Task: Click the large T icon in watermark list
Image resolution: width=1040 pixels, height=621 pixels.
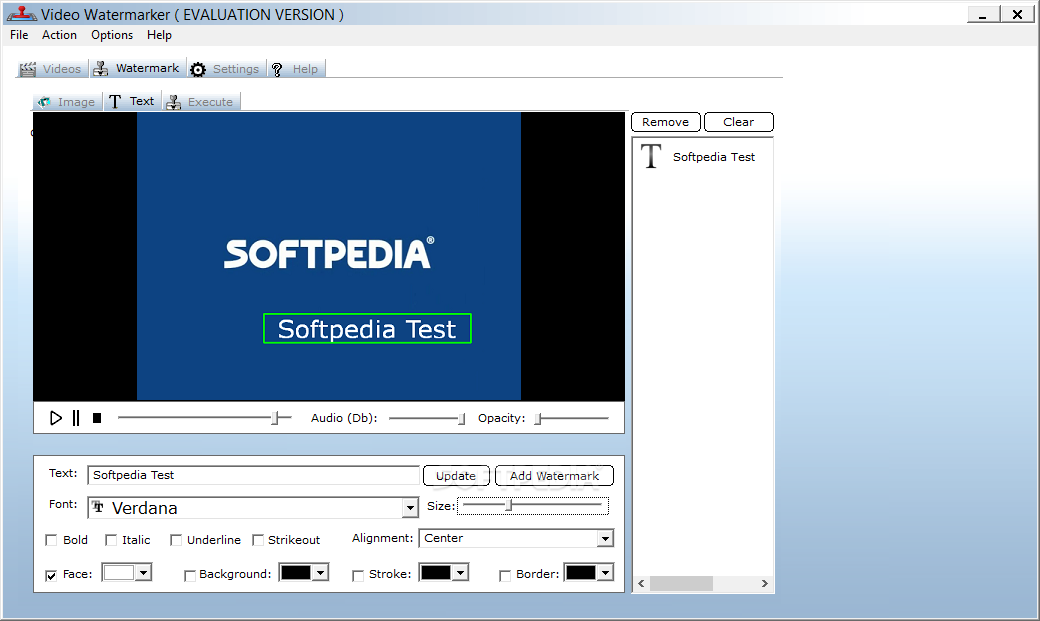Action: click(651, 157)
